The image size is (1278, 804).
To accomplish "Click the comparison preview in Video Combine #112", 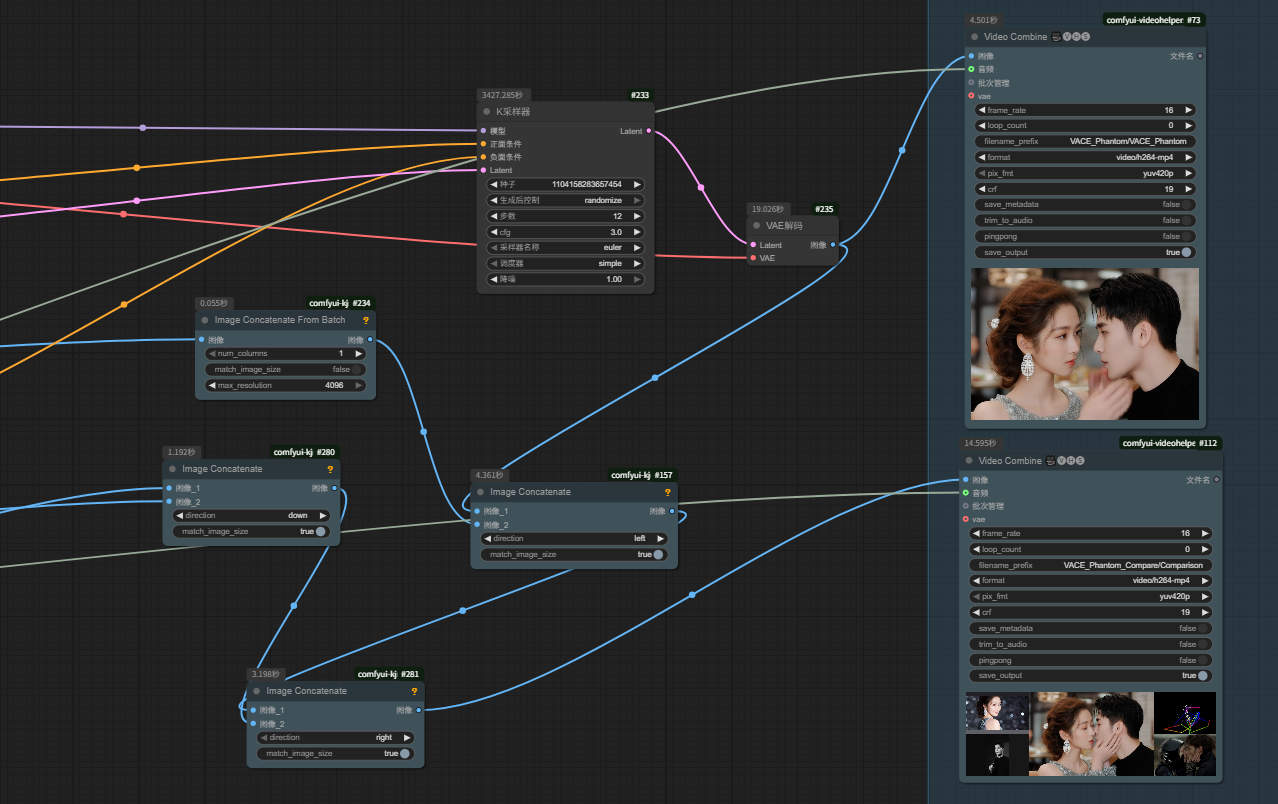I will (x=1091, y=735).
